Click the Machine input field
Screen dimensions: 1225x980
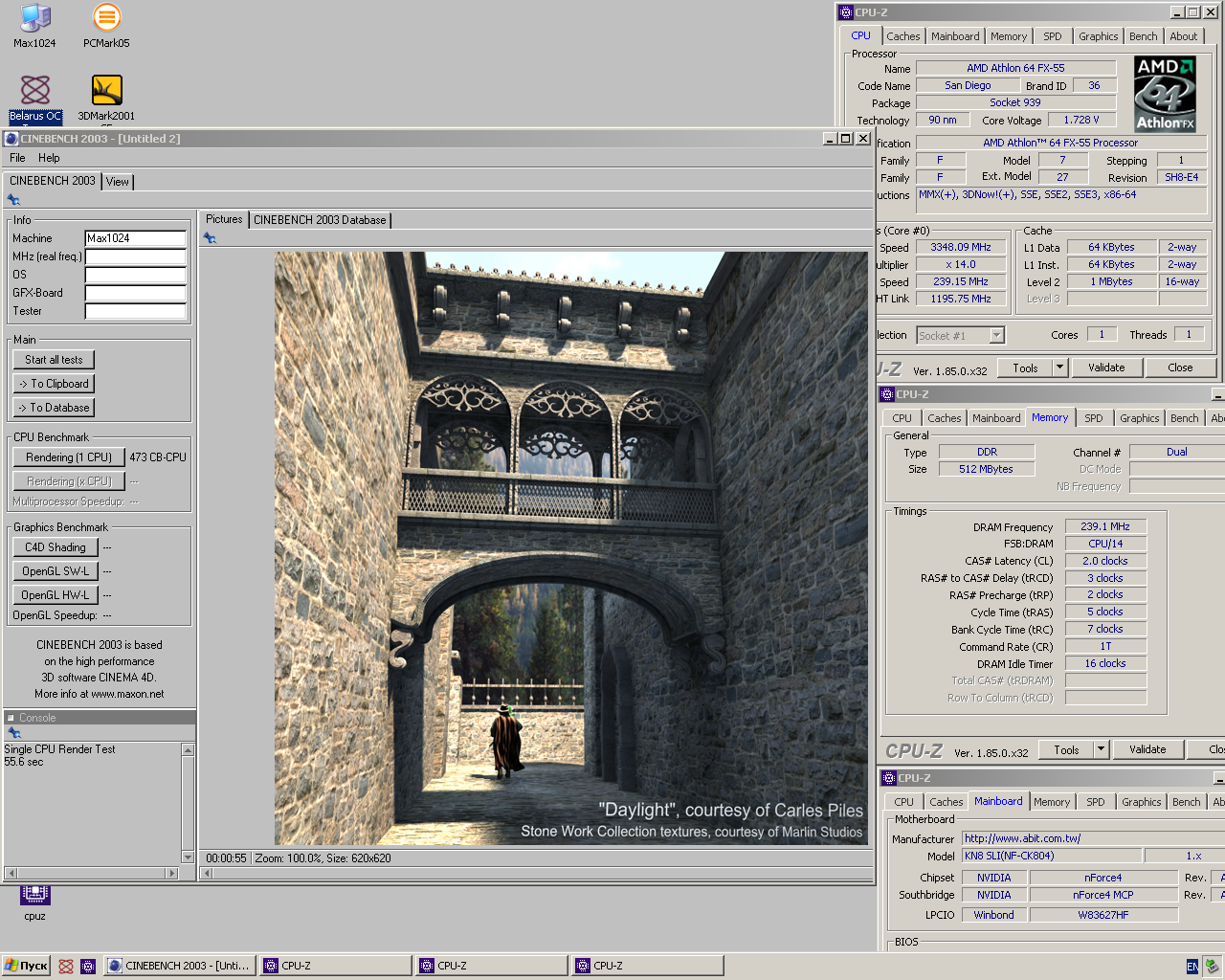(x=135, y=238)
